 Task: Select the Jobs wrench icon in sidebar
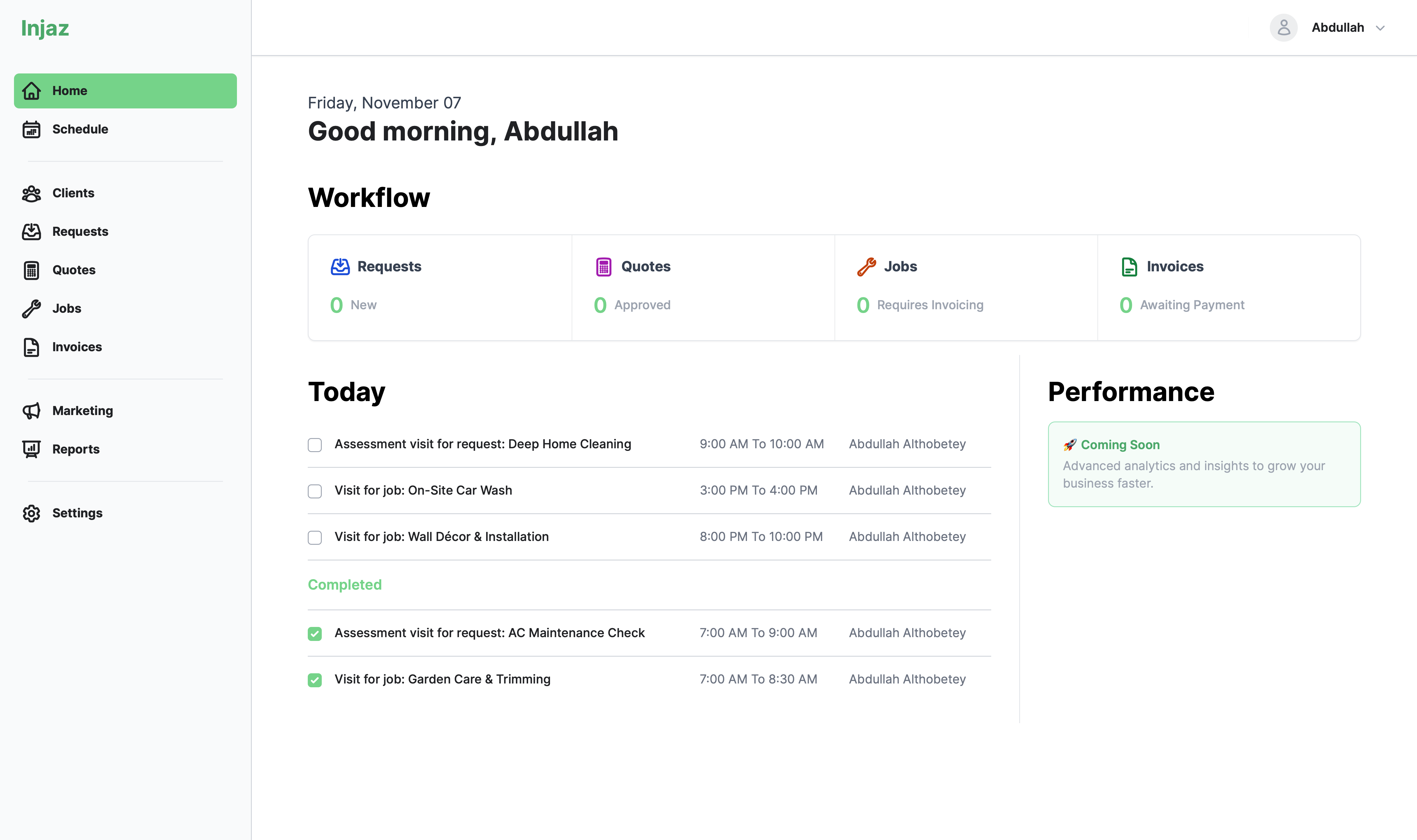click(31, 308)
